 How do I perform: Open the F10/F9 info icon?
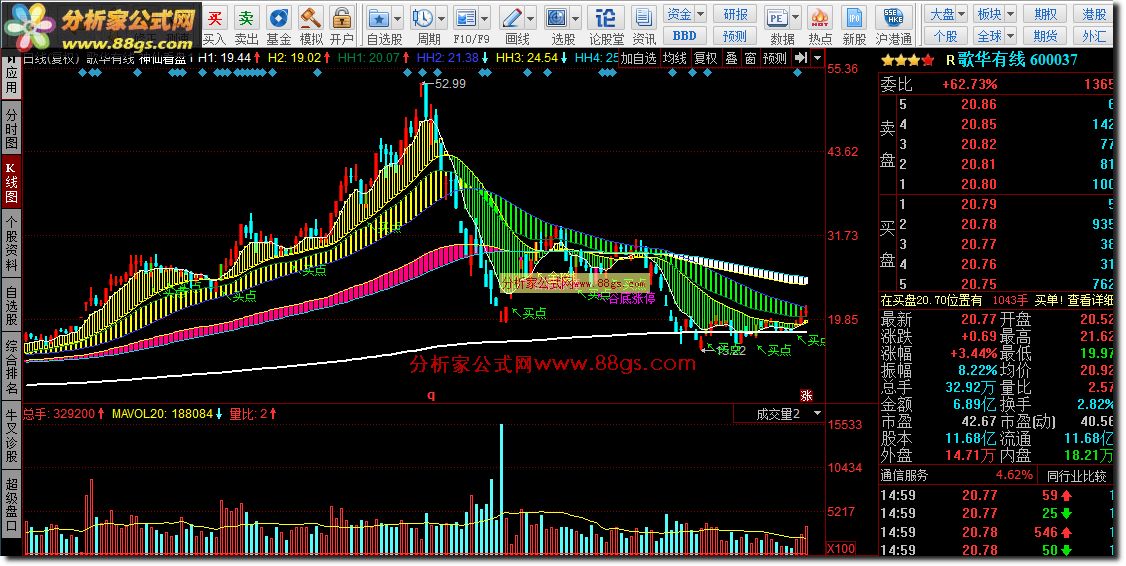coord(466,17)
